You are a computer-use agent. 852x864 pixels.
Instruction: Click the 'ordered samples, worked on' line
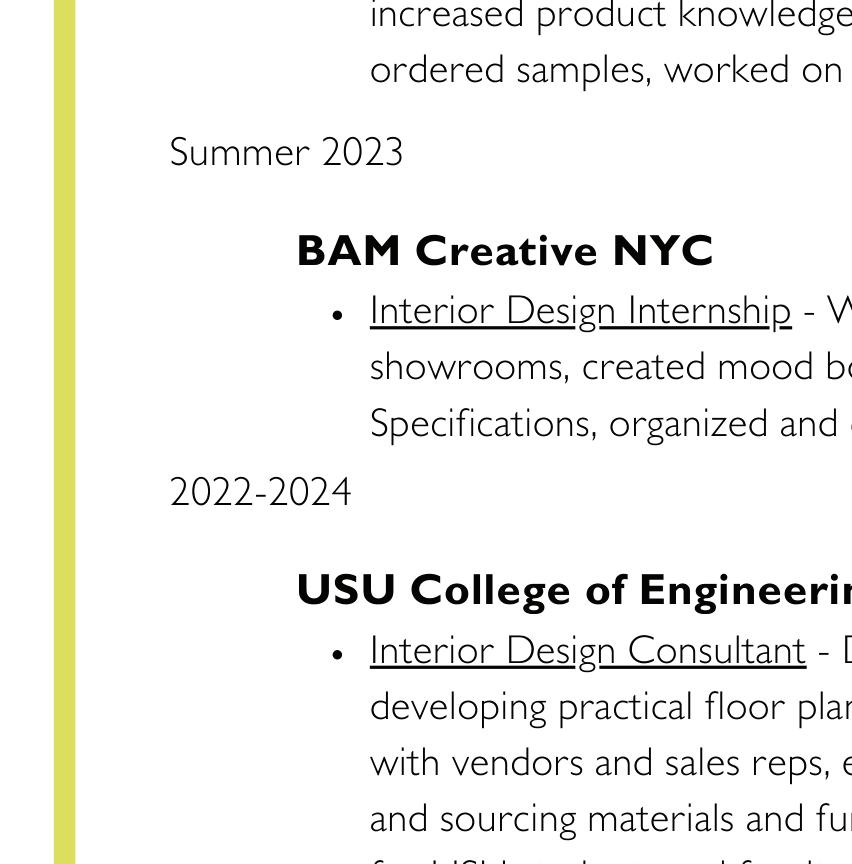(x=606, y=71)
